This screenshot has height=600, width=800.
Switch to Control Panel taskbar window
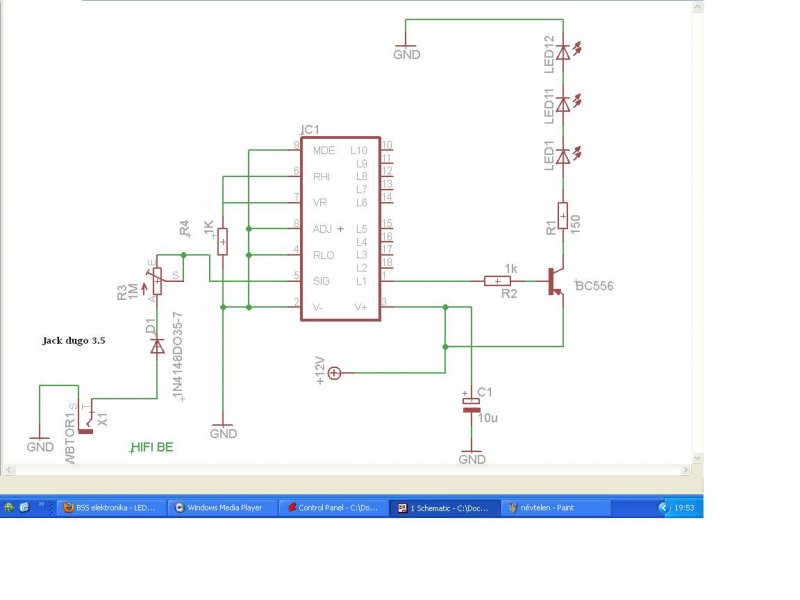335,508
